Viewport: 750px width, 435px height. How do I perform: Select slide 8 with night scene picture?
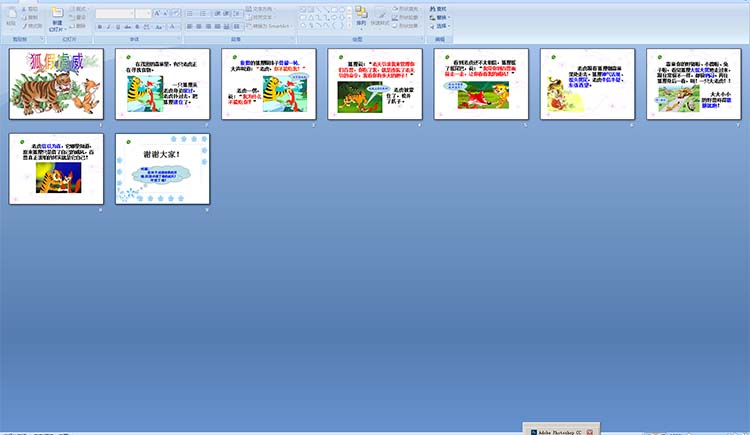(x=56, y=169)
